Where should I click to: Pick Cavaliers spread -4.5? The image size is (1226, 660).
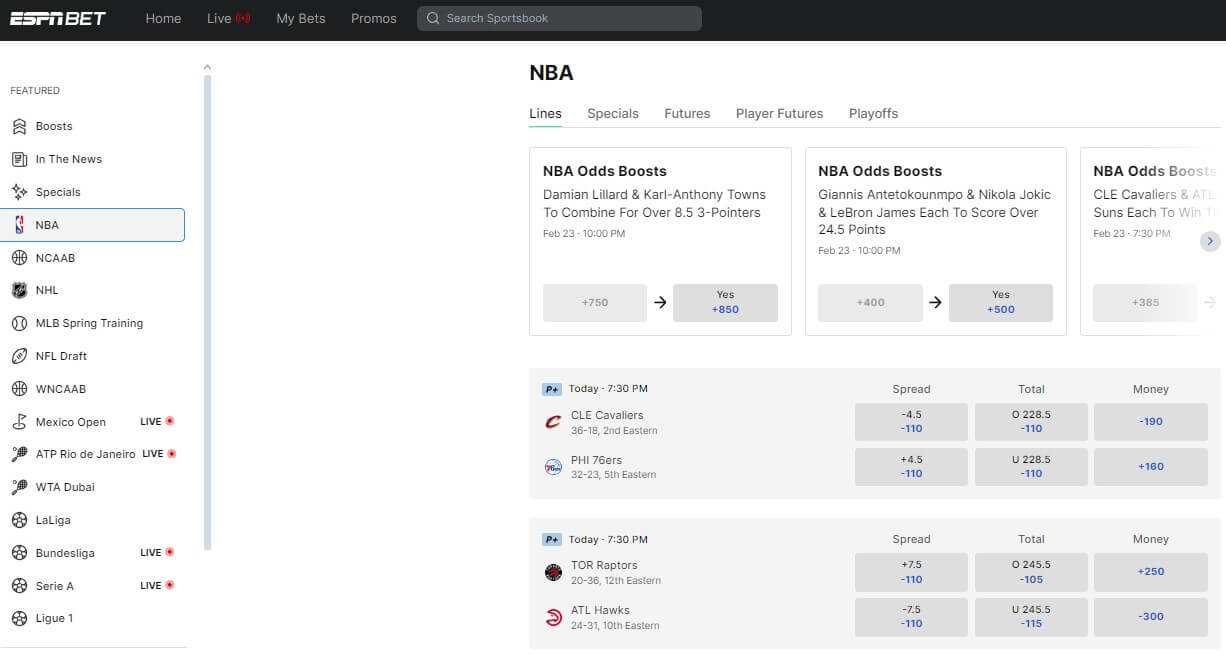(911, 422)
